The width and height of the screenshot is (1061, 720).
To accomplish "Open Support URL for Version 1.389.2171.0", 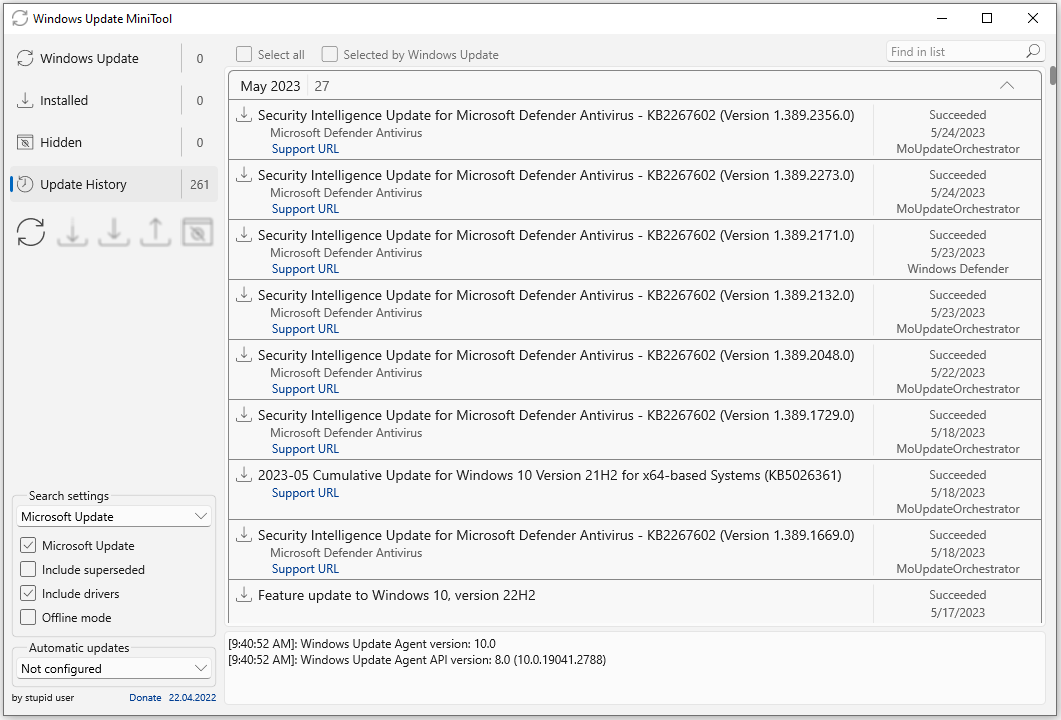I will [305, 269].
